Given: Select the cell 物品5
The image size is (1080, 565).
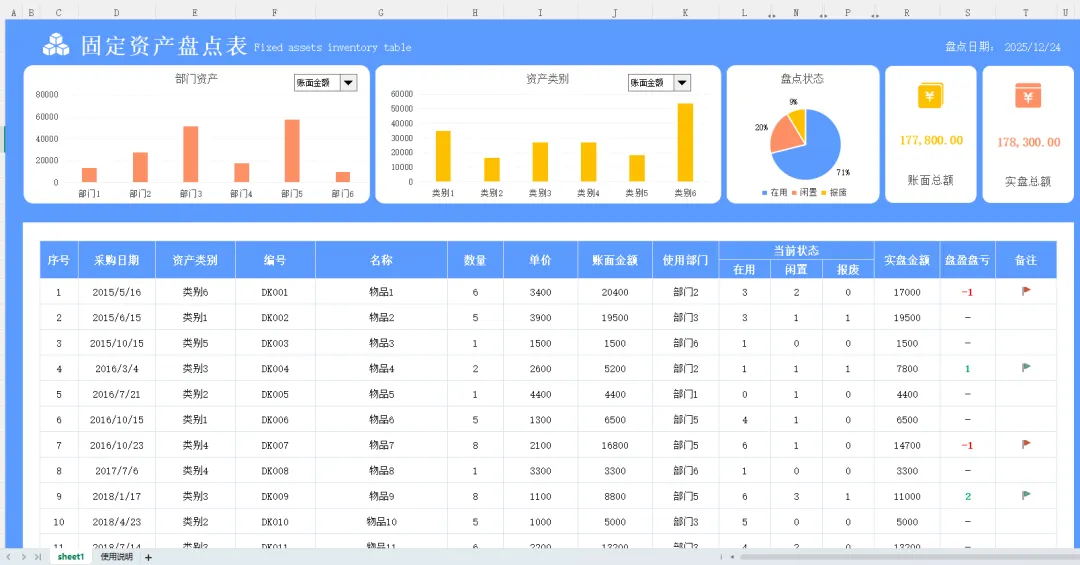Looking at the screenshot, I should point(381,394).
